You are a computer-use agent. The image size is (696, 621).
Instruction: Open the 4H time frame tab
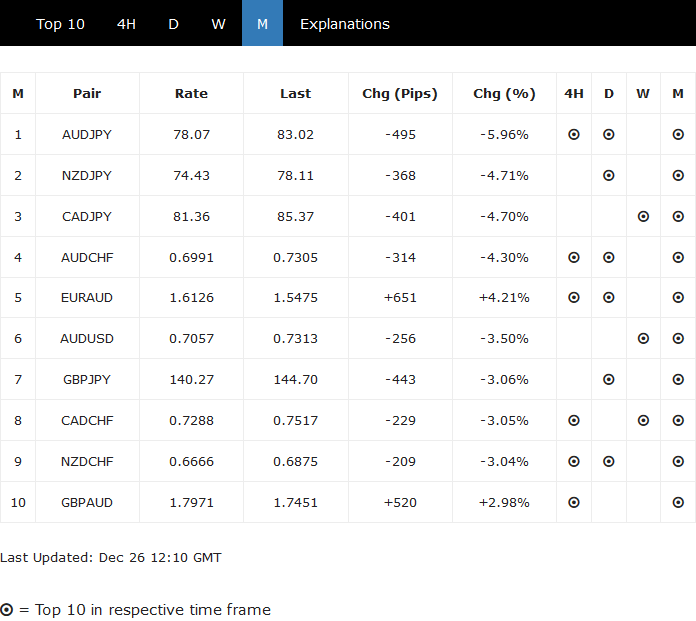[x=126, y=24]
